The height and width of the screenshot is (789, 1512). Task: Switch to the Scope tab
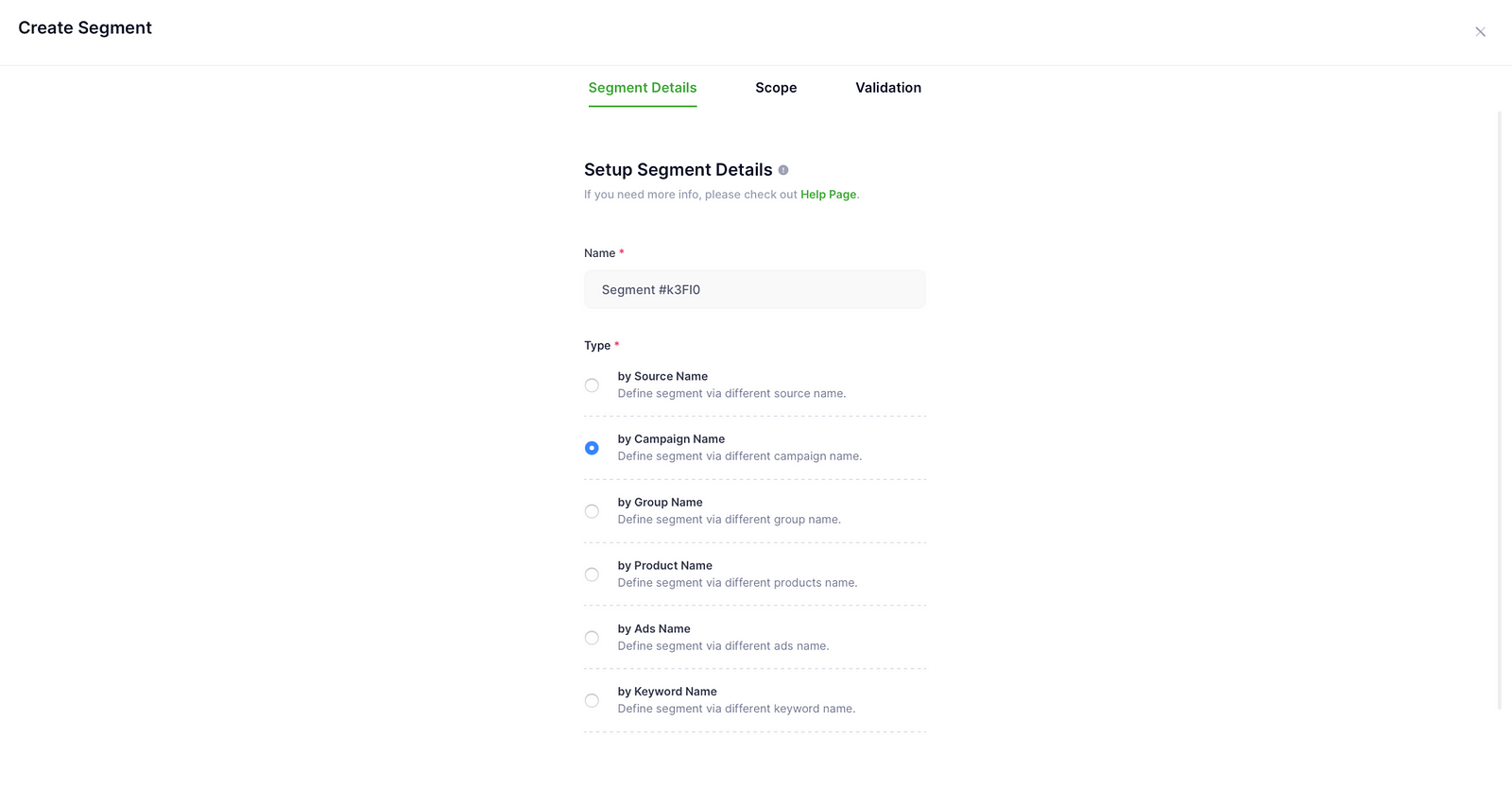[x=775, y=87]
